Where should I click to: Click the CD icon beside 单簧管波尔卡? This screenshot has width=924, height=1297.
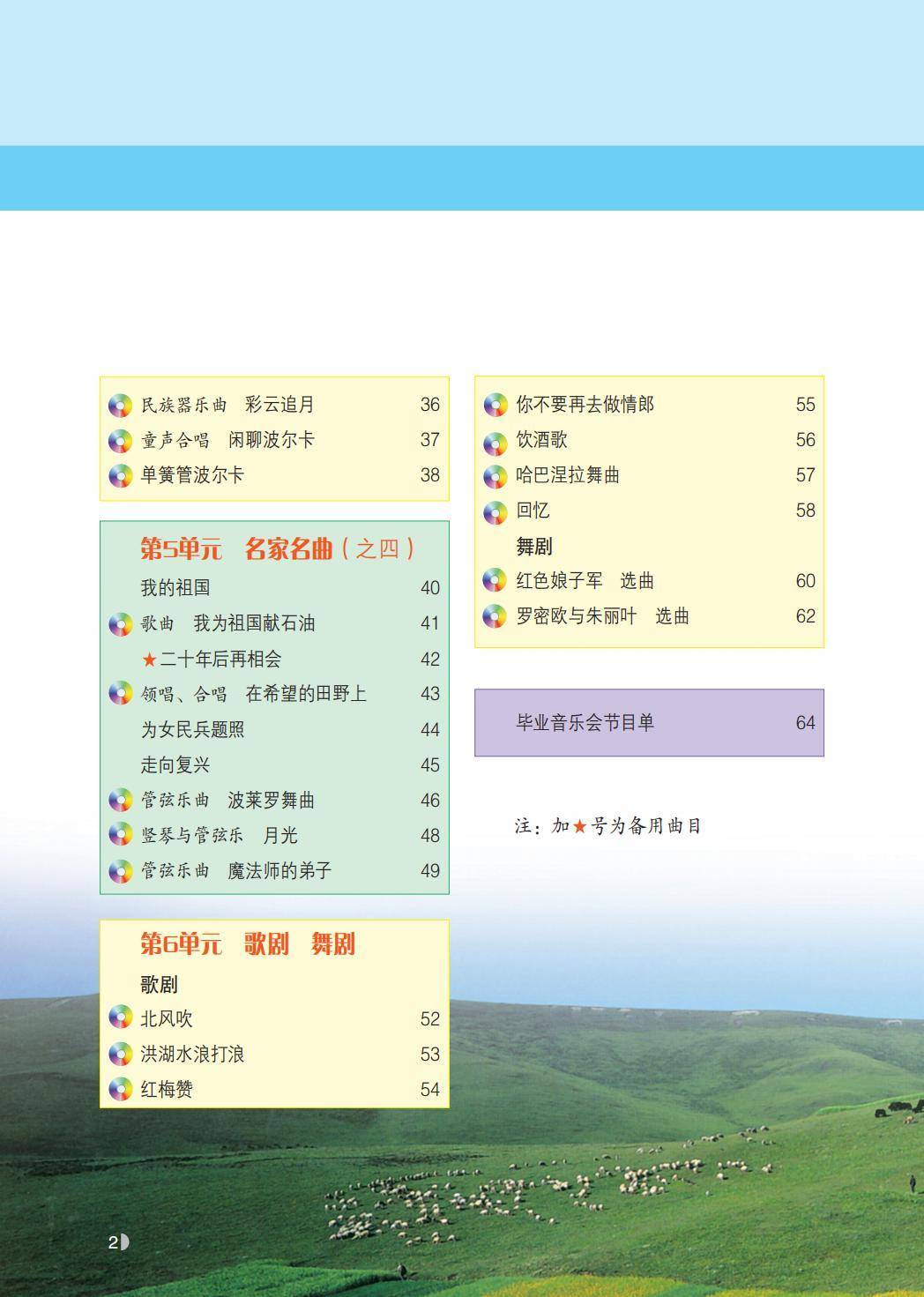pos(120,476)
